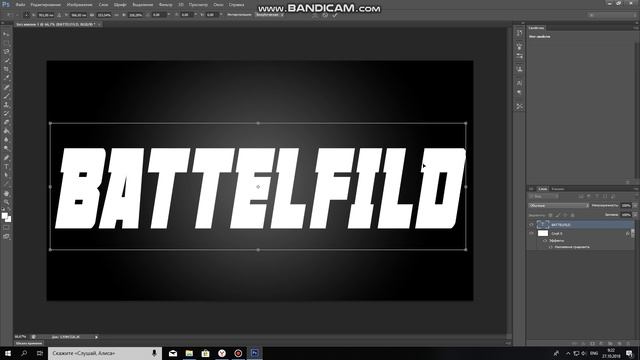Select the Rectangular Marquee tool
Viewport: 640px width, 360px height.
click(6, 43)
